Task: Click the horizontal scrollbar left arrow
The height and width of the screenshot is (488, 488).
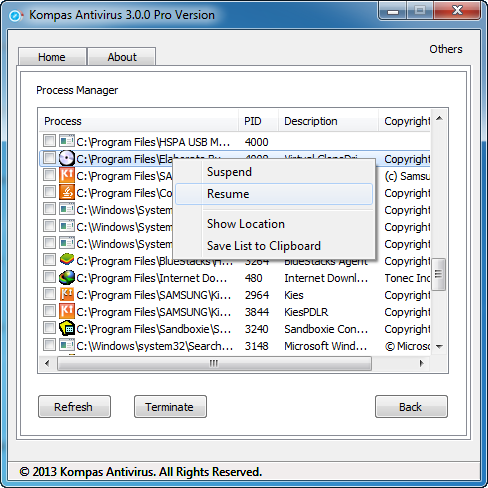Action: 47,363
